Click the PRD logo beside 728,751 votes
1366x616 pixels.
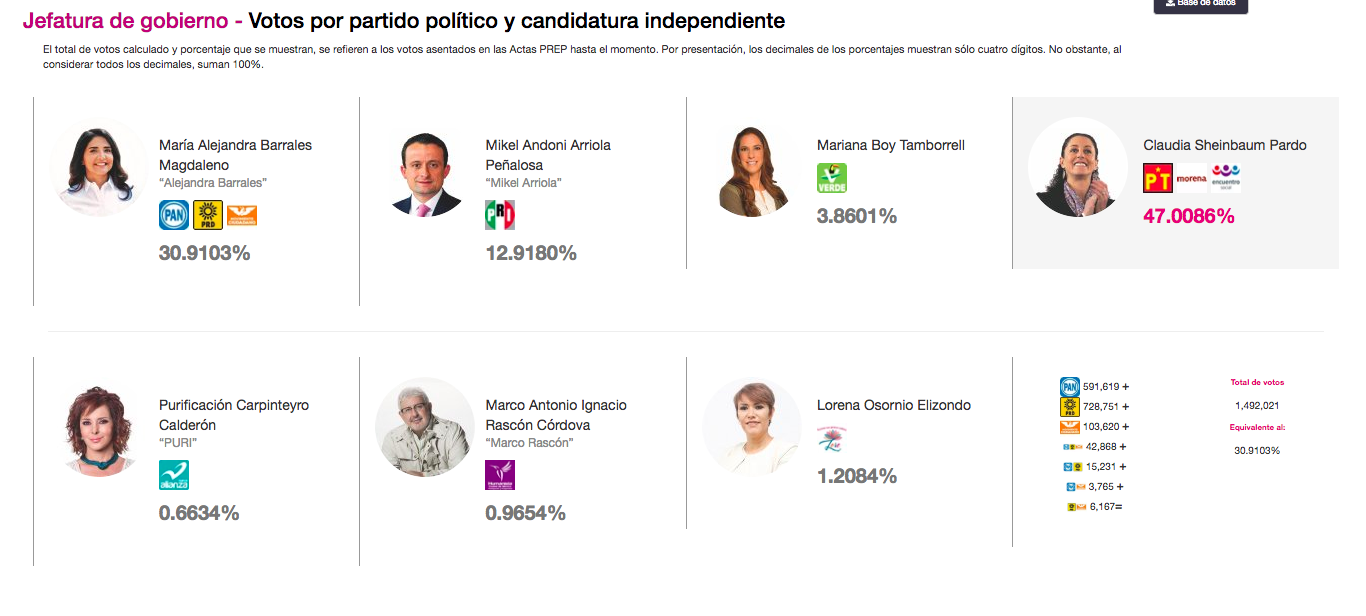1070,407
